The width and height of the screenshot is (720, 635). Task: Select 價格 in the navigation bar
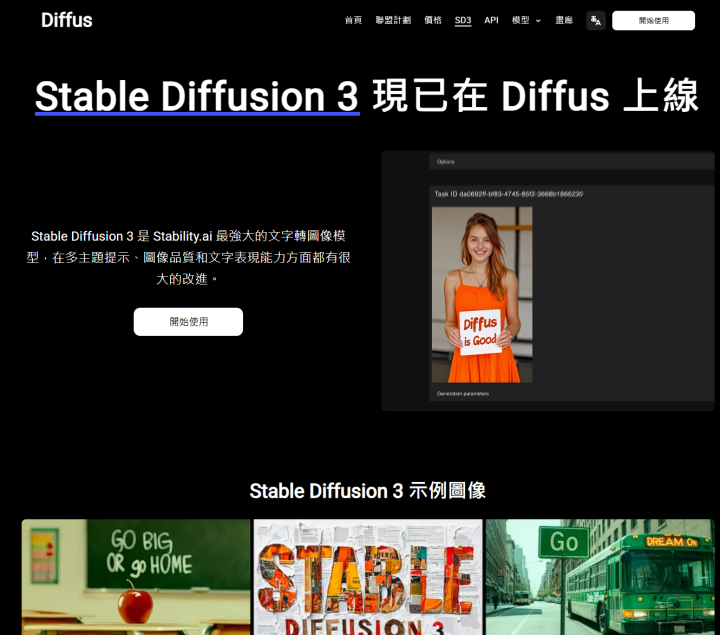coord(433,20)
